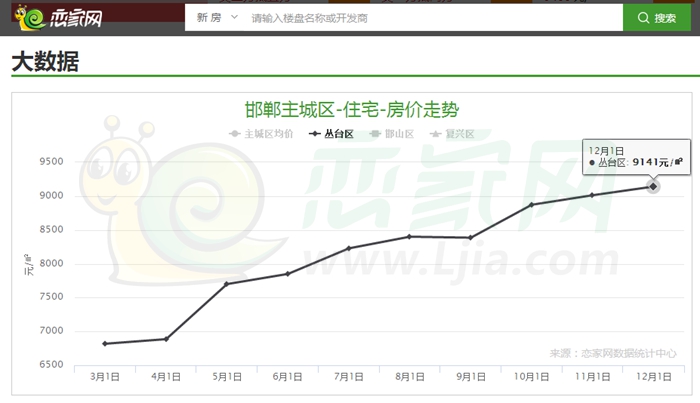Image resolution: width=700 pixels, height=403 pixels.
Task: Toggle the 丛台区 legend series
Action: [x=331, y=134]
